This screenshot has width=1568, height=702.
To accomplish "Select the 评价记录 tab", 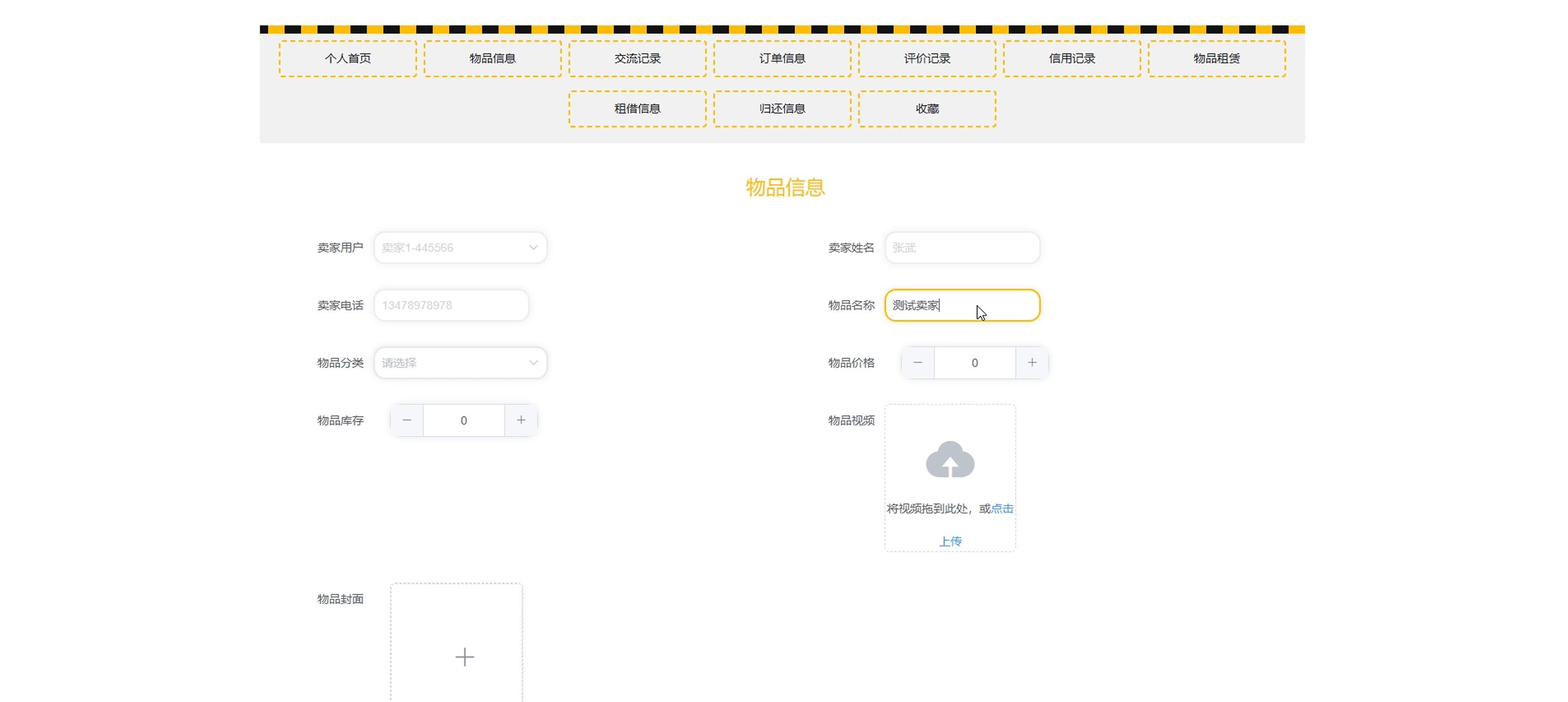I will click(x=927, y=58).
